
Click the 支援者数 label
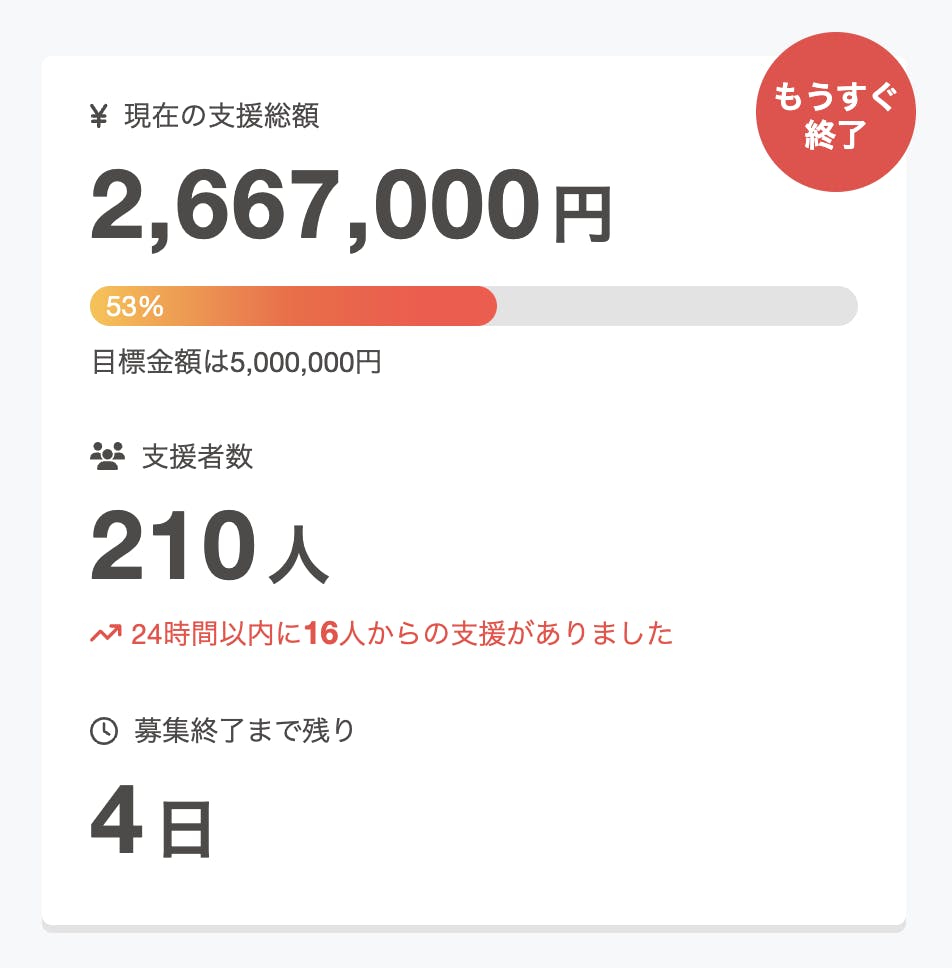tap(197, 457)
